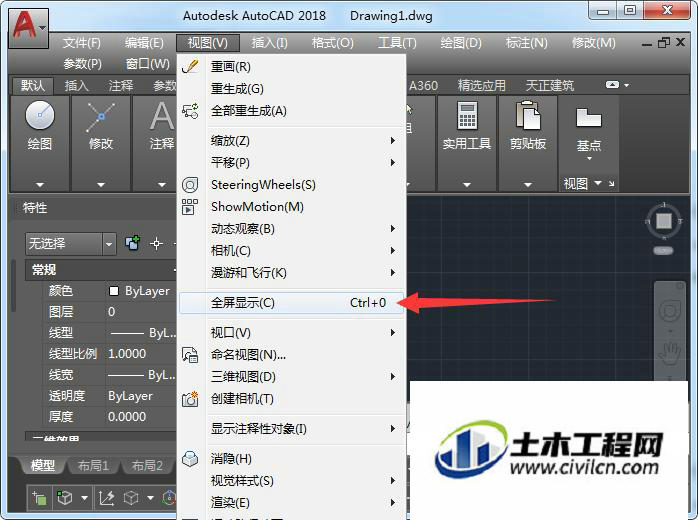Expand the 剪贴板 panel dropdown arrow

click(x=528, y=184)
